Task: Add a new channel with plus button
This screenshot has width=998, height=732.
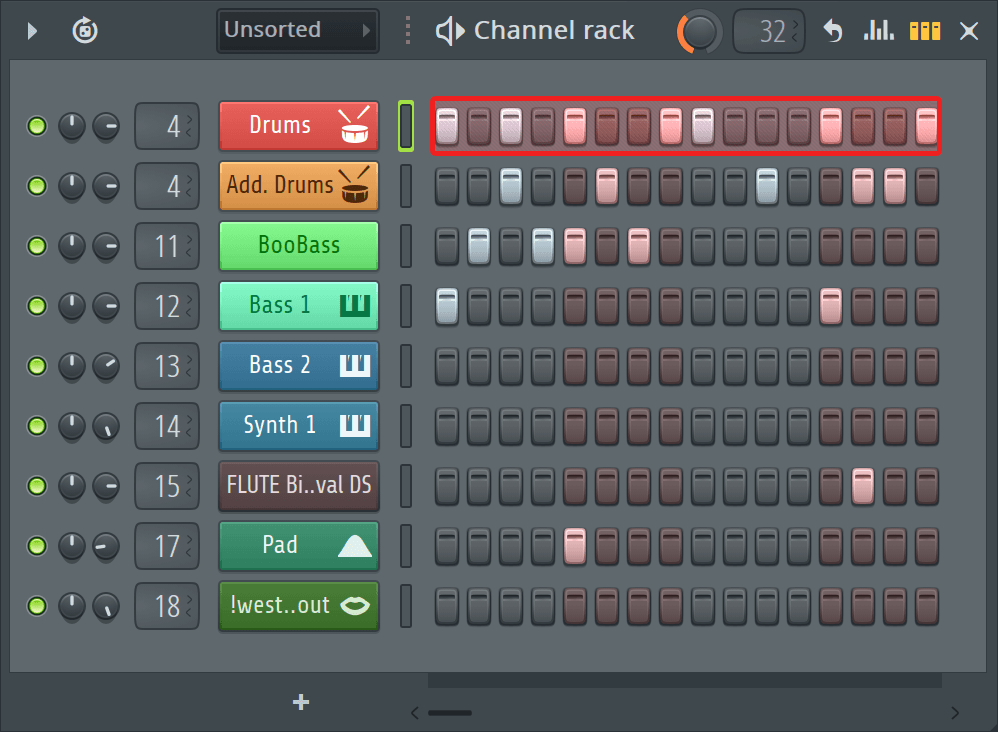Action: (x=301, y=702)
